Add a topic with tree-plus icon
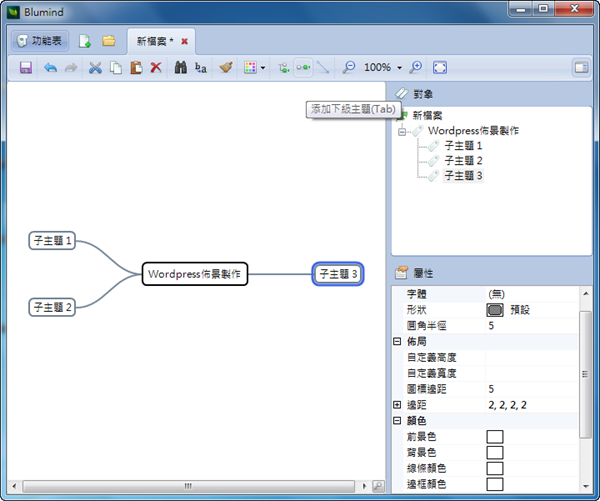 [x=284, y=68]
